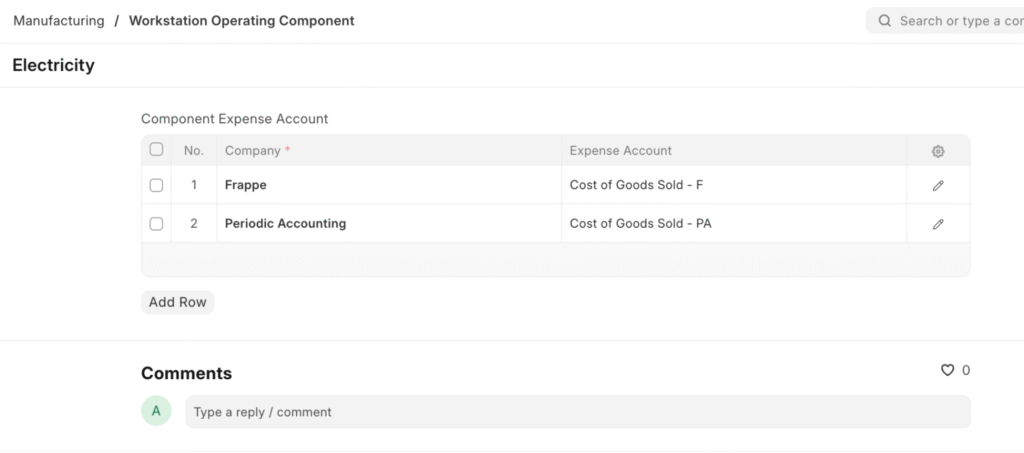Select the Periodic Accounting row checkbox
The height and width of the screenshot is (453, 1024).
pos(156,224)
